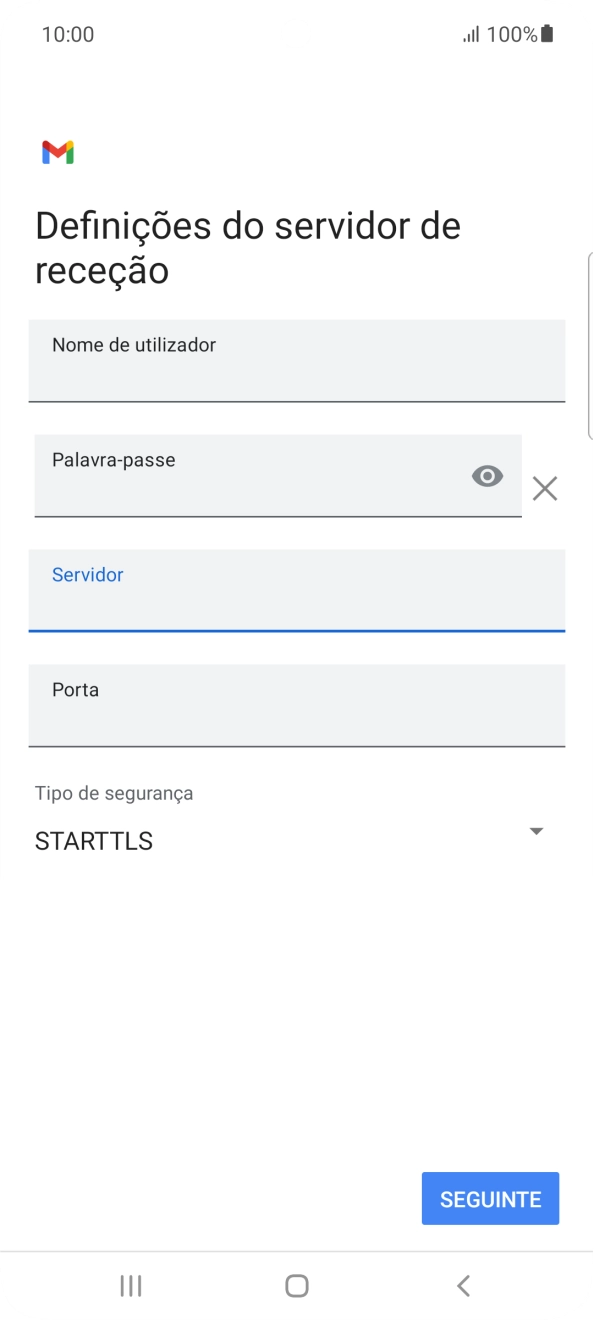Click the Gmail logo icon

[x=59, y=152]
